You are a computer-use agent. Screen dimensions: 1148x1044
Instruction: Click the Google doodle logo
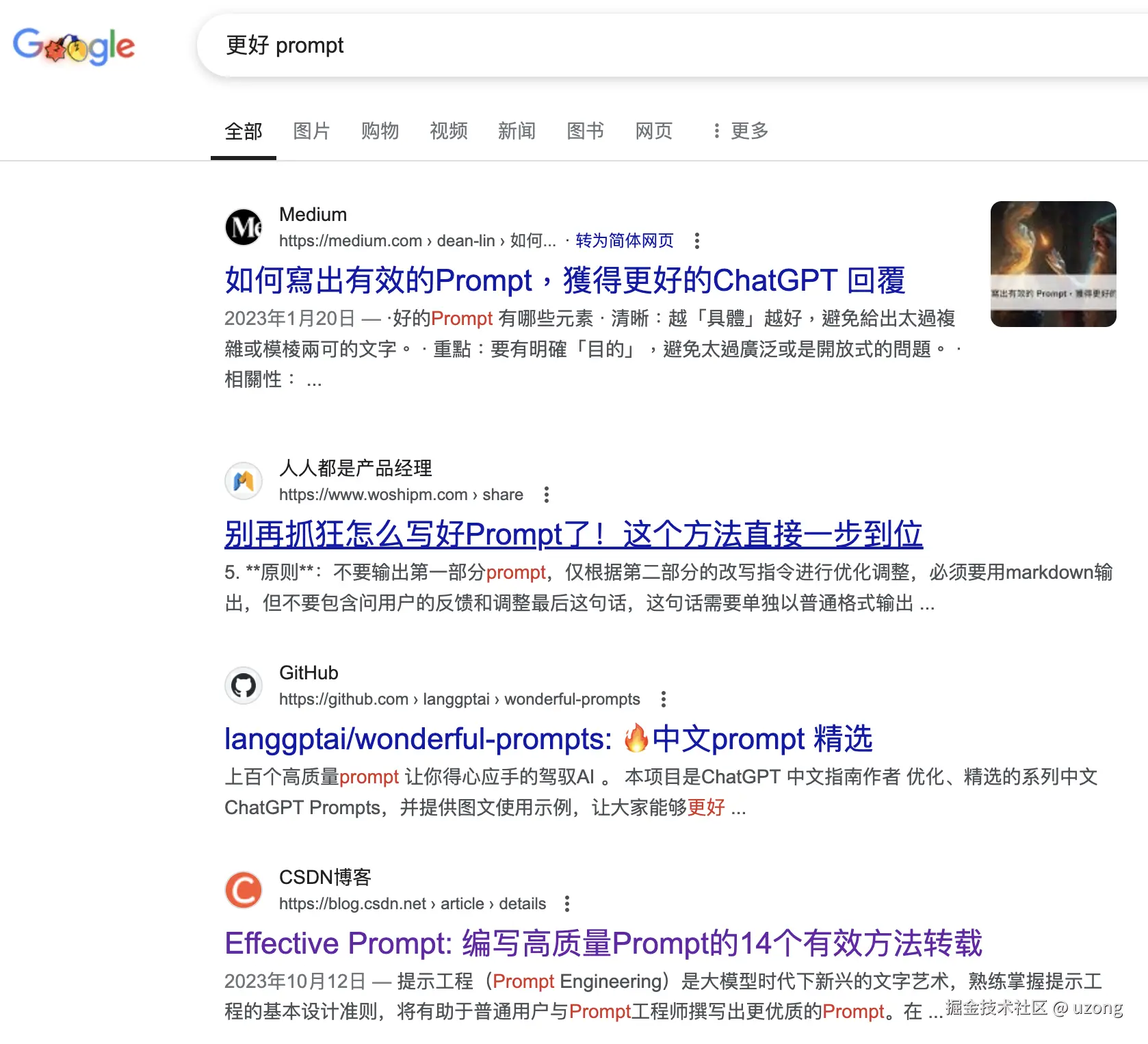click(74, 46)
